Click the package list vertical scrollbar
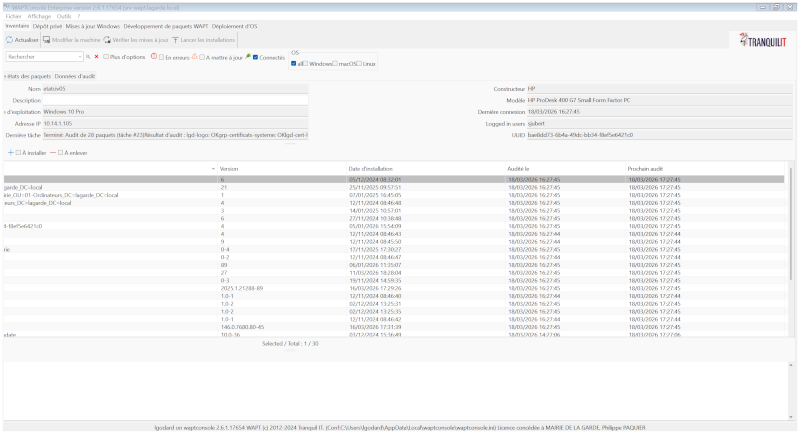 coord(792,250)
